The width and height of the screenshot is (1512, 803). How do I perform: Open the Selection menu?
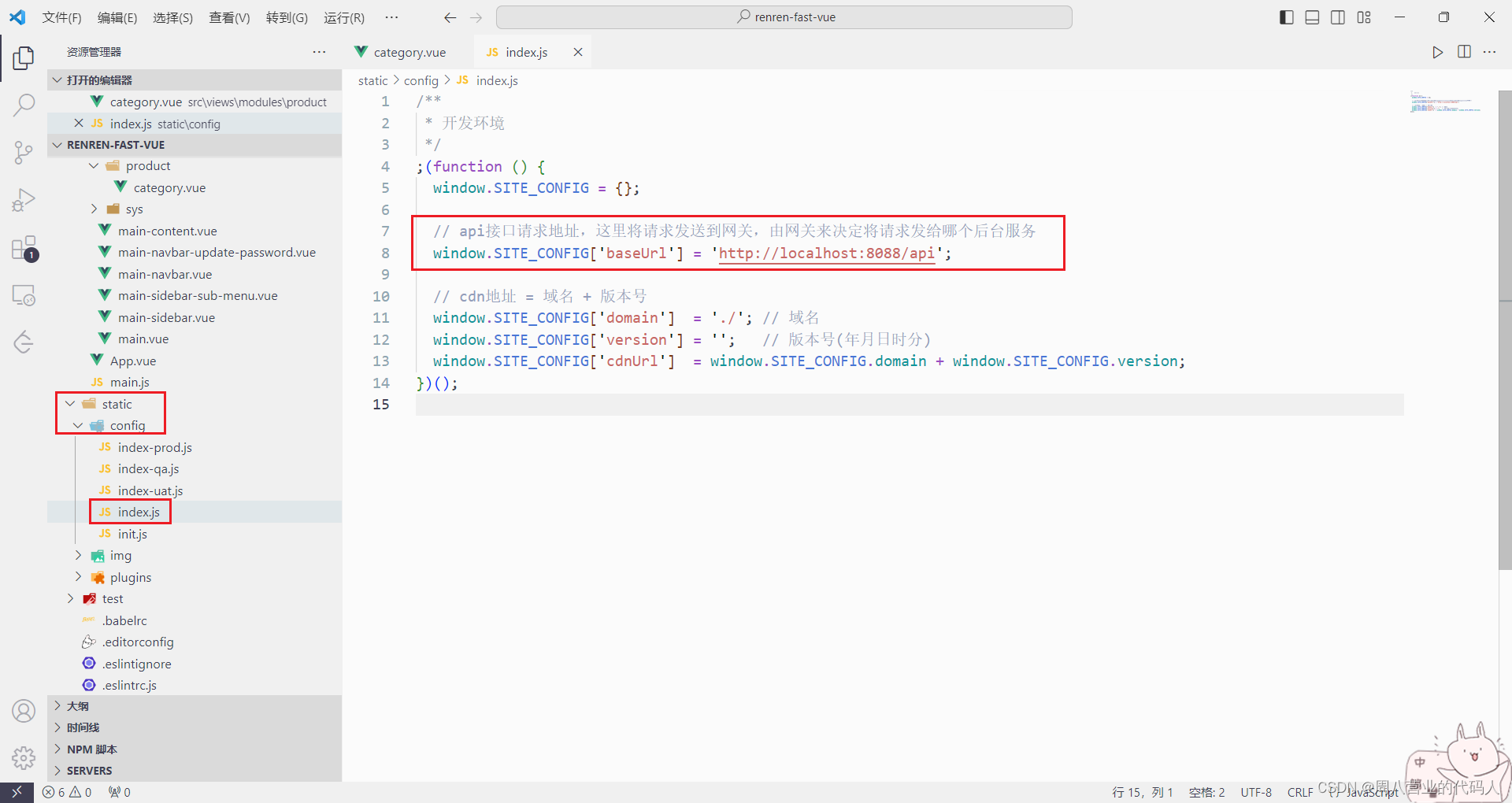pyautogui.click(x=173, y=17)
